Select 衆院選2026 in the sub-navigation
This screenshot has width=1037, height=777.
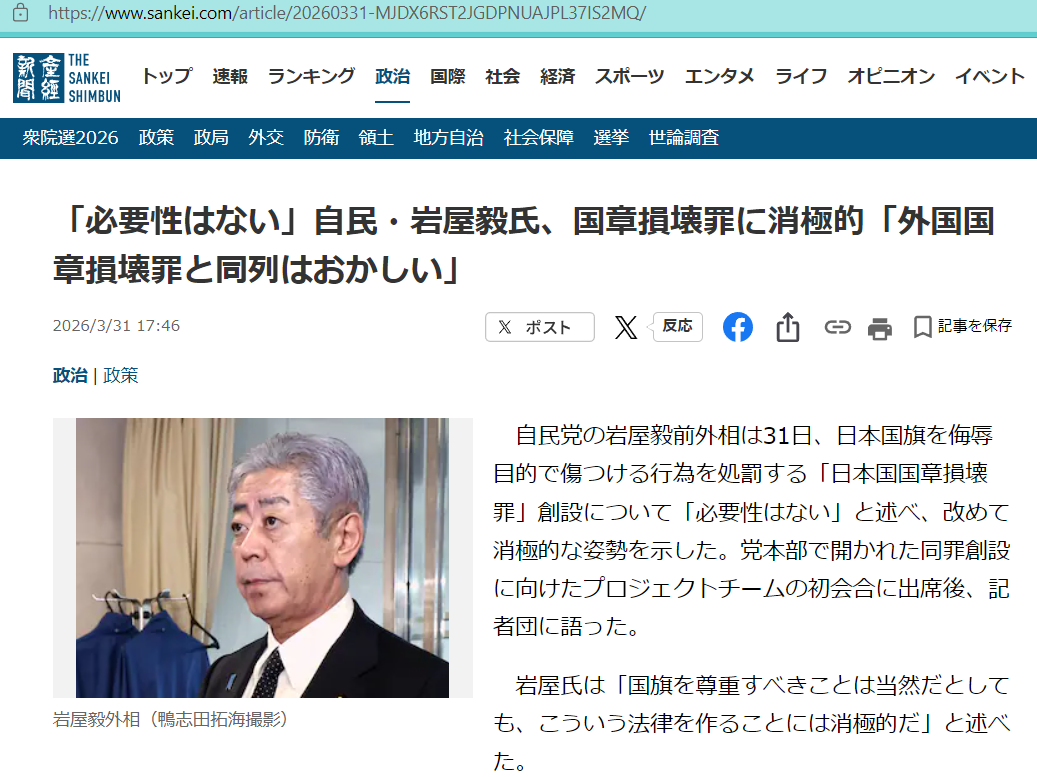70,138
